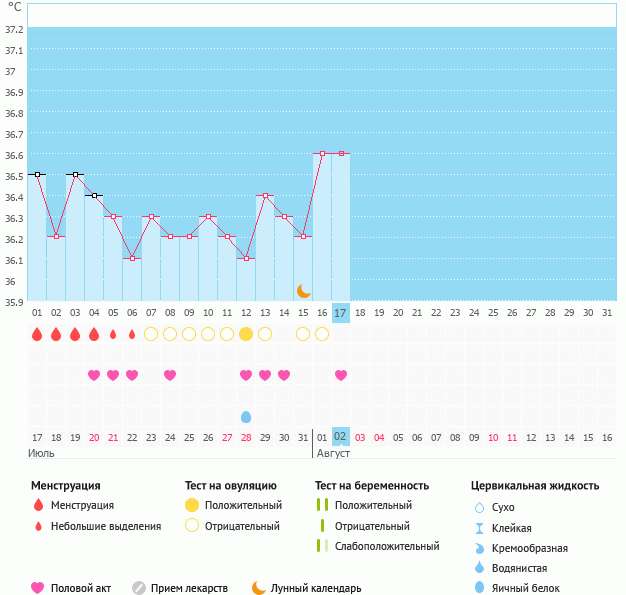The height and width of the screenshot is (595, 626).
Task: Click the menstruation drop on cycle day 01
Action: coord(37,334)
